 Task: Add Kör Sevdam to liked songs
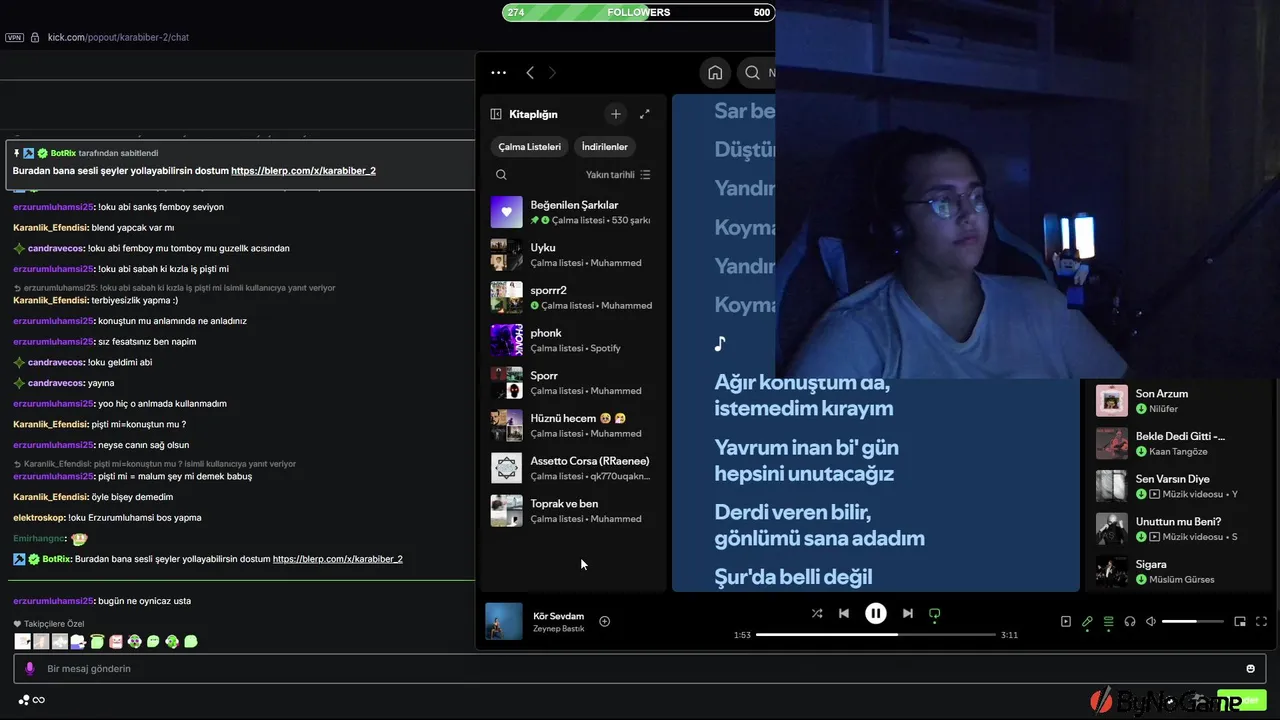[604, 621]
